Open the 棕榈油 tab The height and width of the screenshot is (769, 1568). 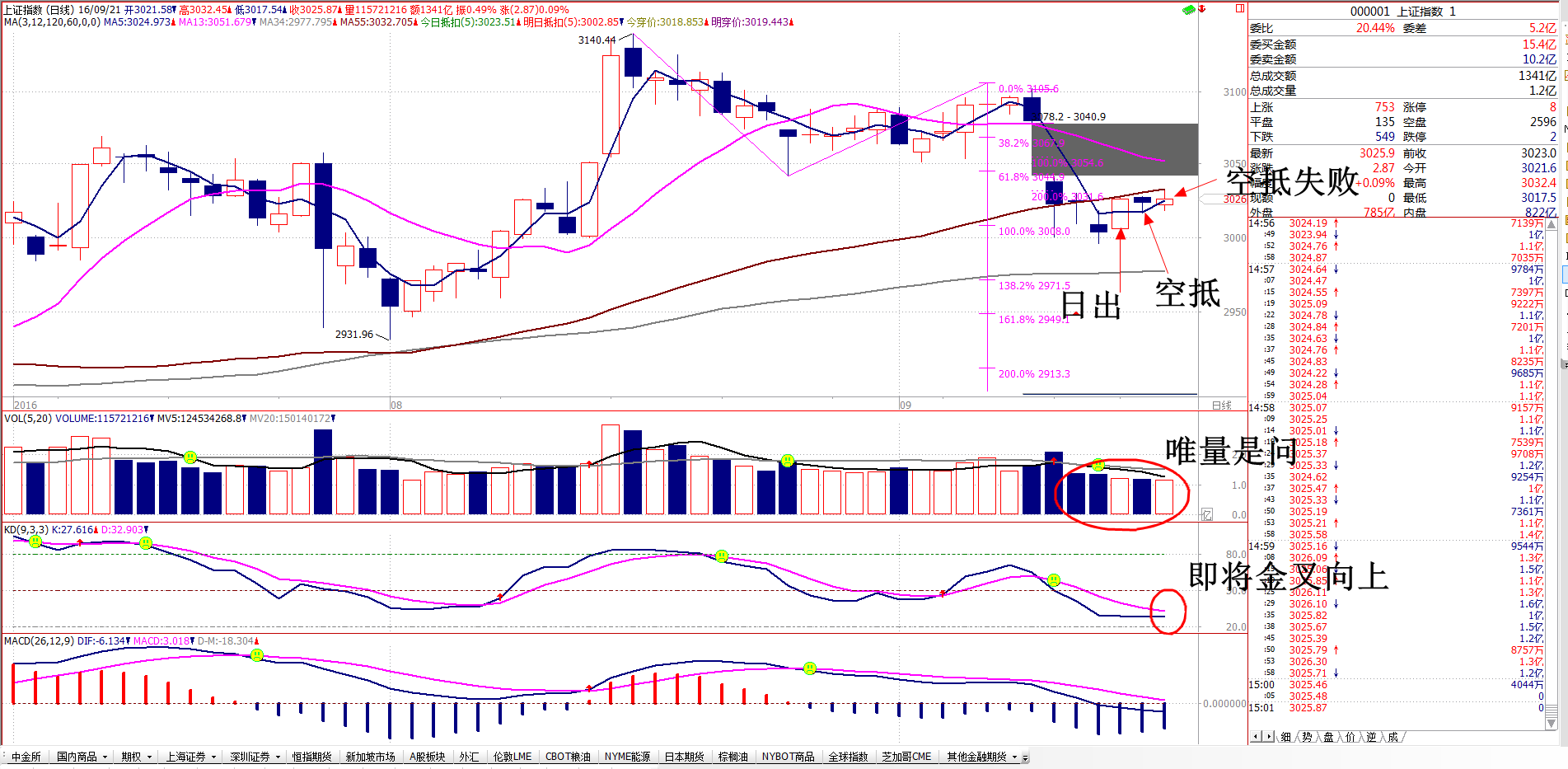click(733, 757)
